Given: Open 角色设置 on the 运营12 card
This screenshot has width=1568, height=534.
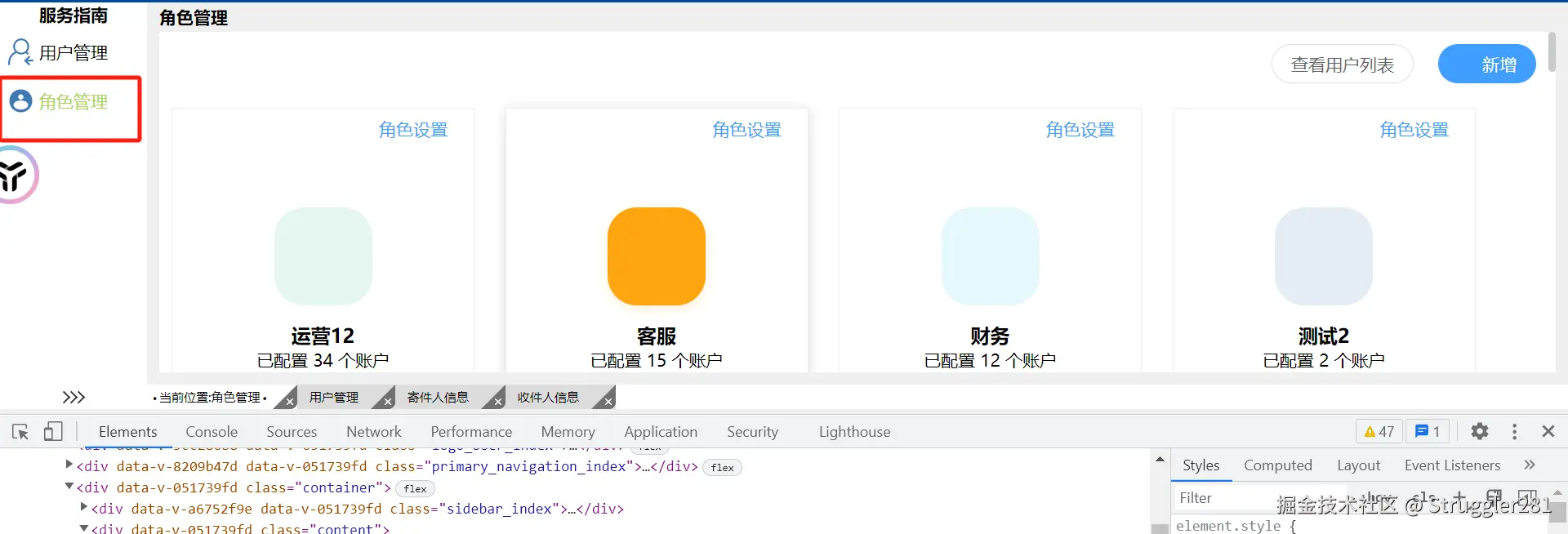Looking at the screenshot, I should coord(413,130).
